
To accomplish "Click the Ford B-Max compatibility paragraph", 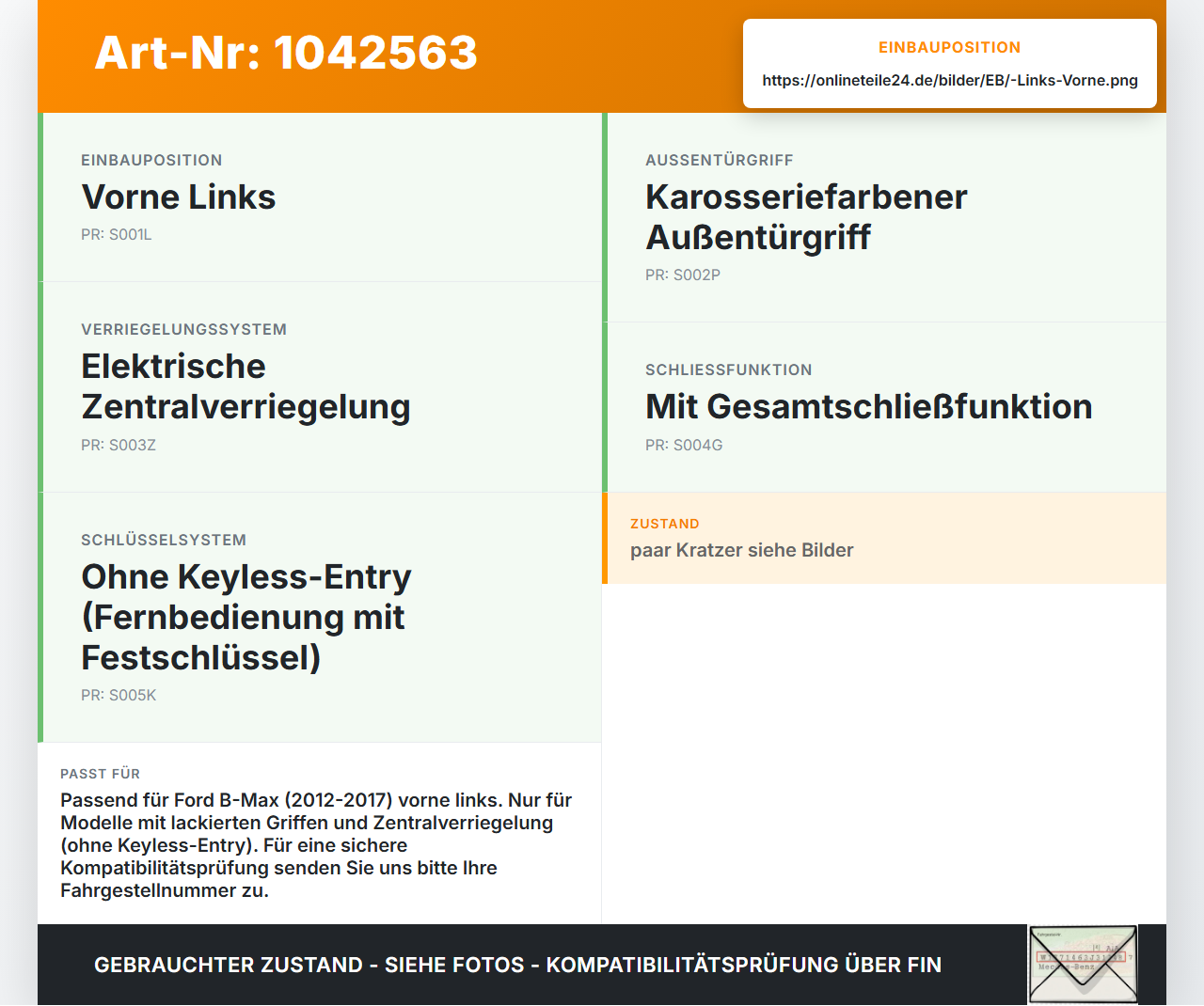I will click(316, 845).
